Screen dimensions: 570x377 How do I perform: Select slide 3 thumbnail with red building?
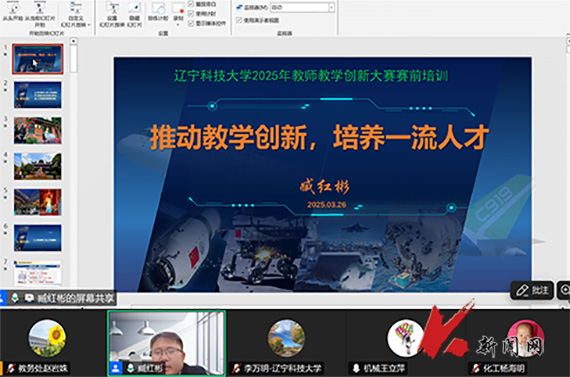(x=38, y=131)
